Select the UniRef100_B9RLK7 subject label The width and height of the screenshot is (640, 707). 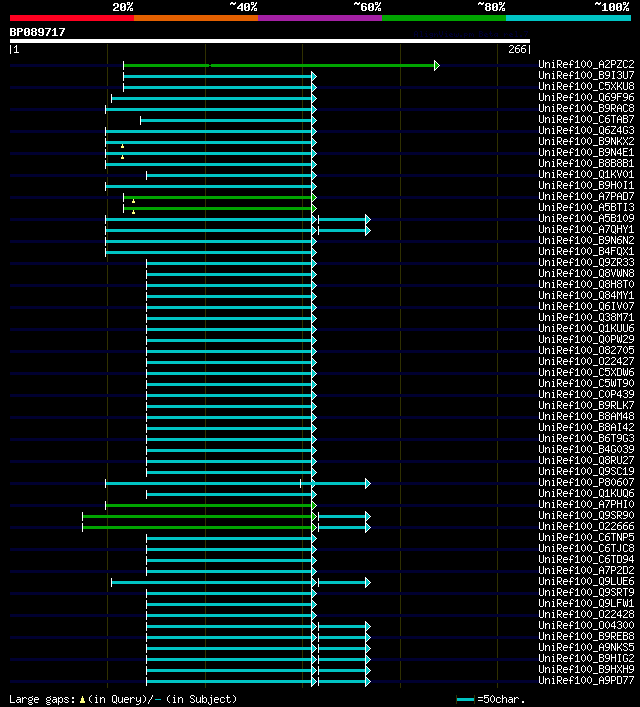point(586,405)
